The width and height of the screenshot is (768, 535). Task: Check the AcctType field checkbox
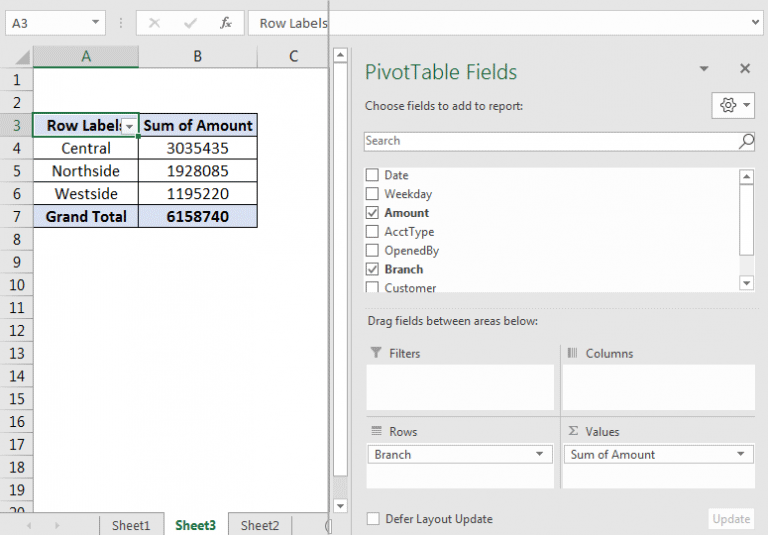pos(372,231)
